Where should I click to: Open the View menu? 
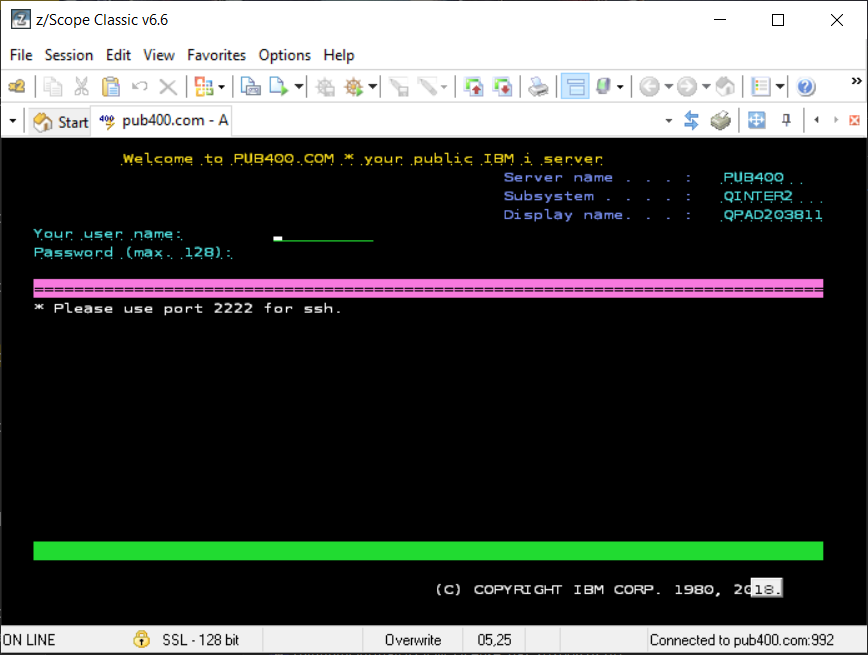click(x=159, y=55)
